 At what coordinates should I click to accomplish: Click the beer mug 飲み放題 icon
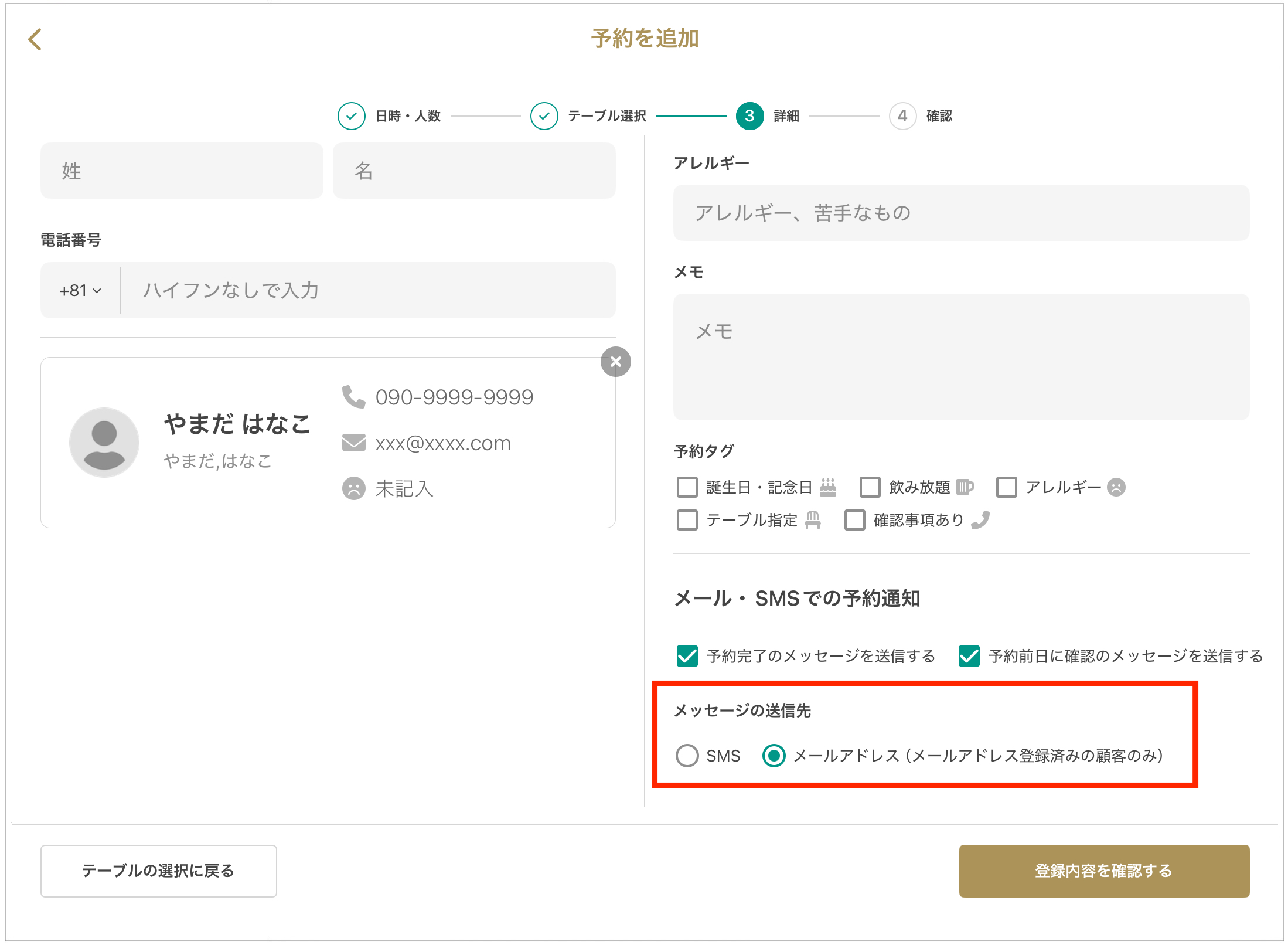[x=964, y=487]
